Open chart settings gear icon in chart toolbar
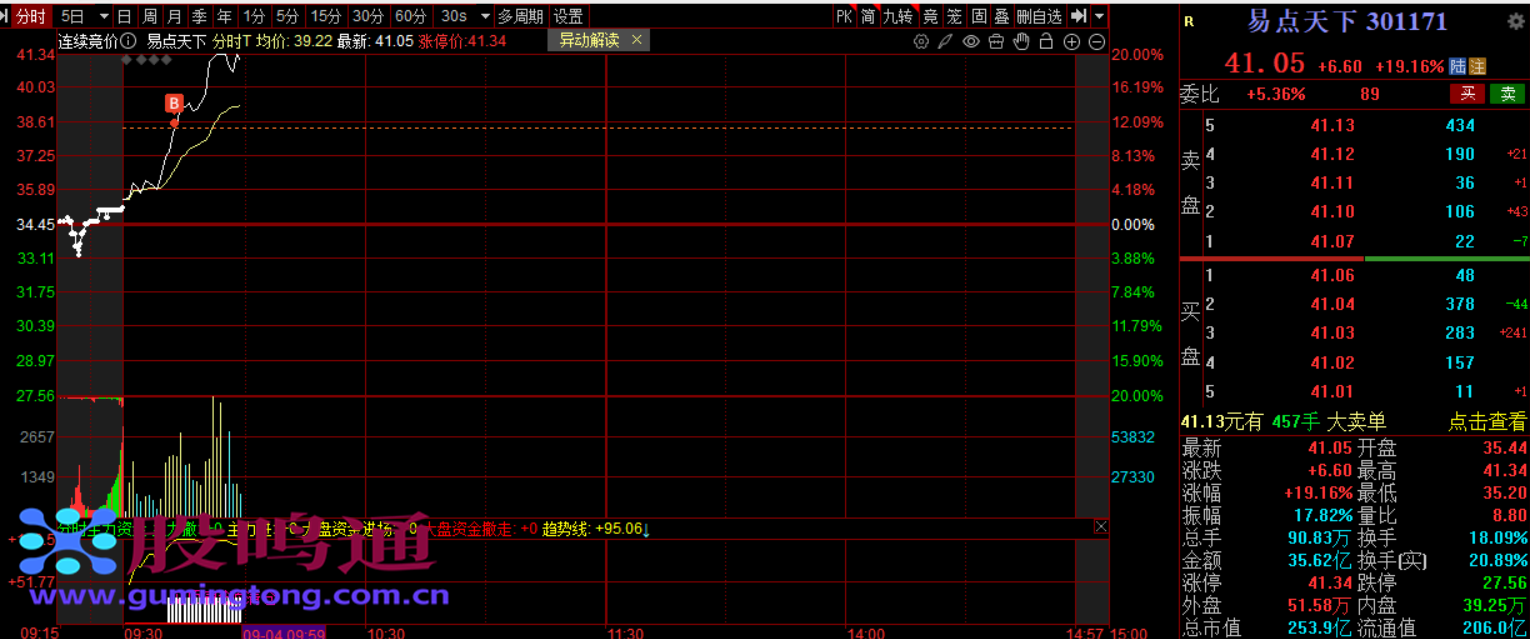This screenshot has height=639, width=1530. click(921, 41)
